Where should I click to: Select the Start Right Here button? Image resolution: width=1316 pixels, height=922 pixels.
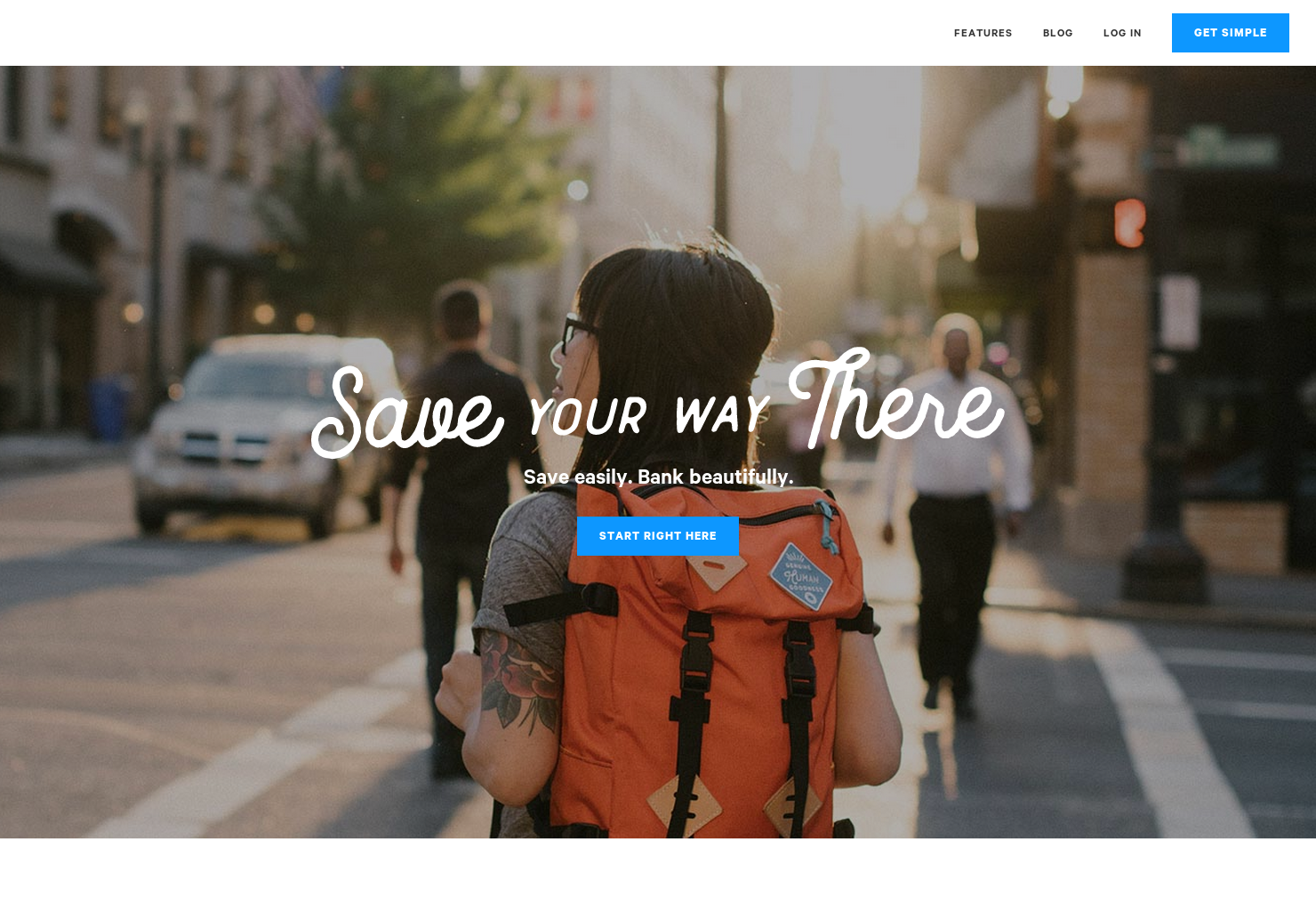click(x=657, y=536)
